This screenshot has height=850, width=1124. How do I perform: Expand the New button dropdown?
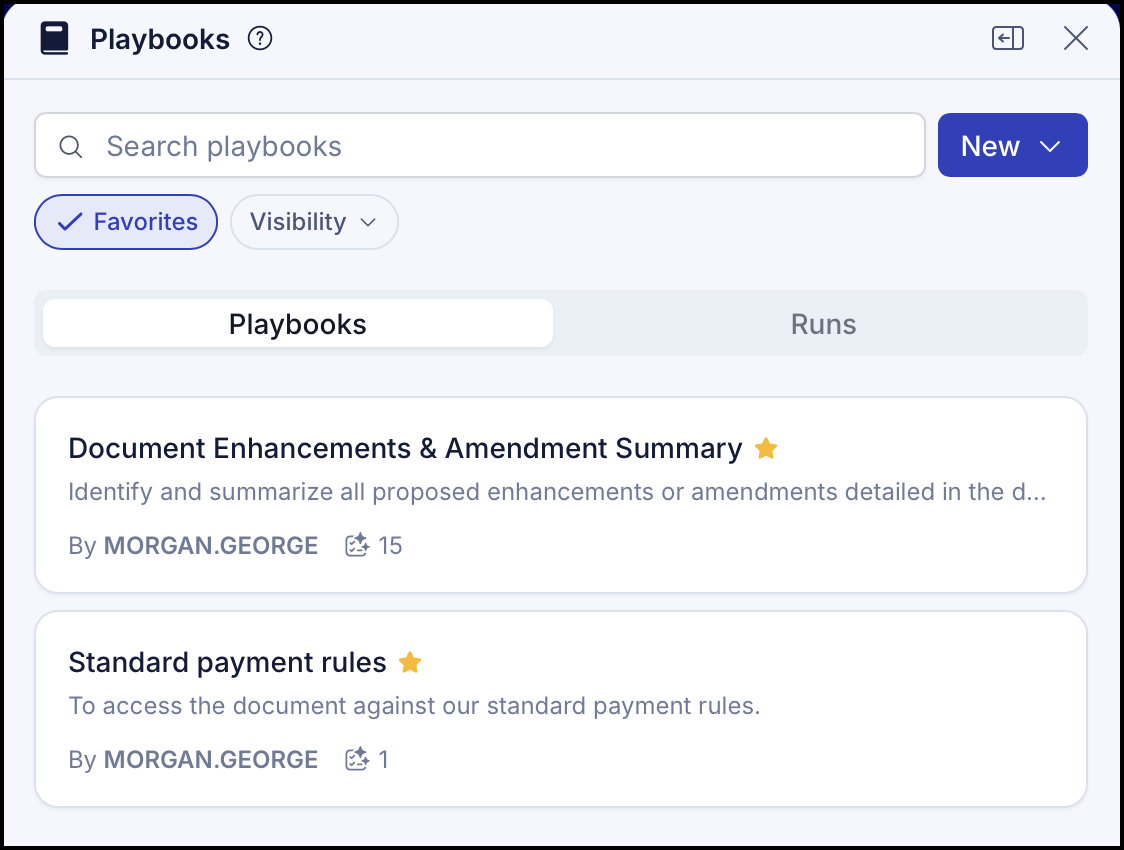tap(1012, 145)
